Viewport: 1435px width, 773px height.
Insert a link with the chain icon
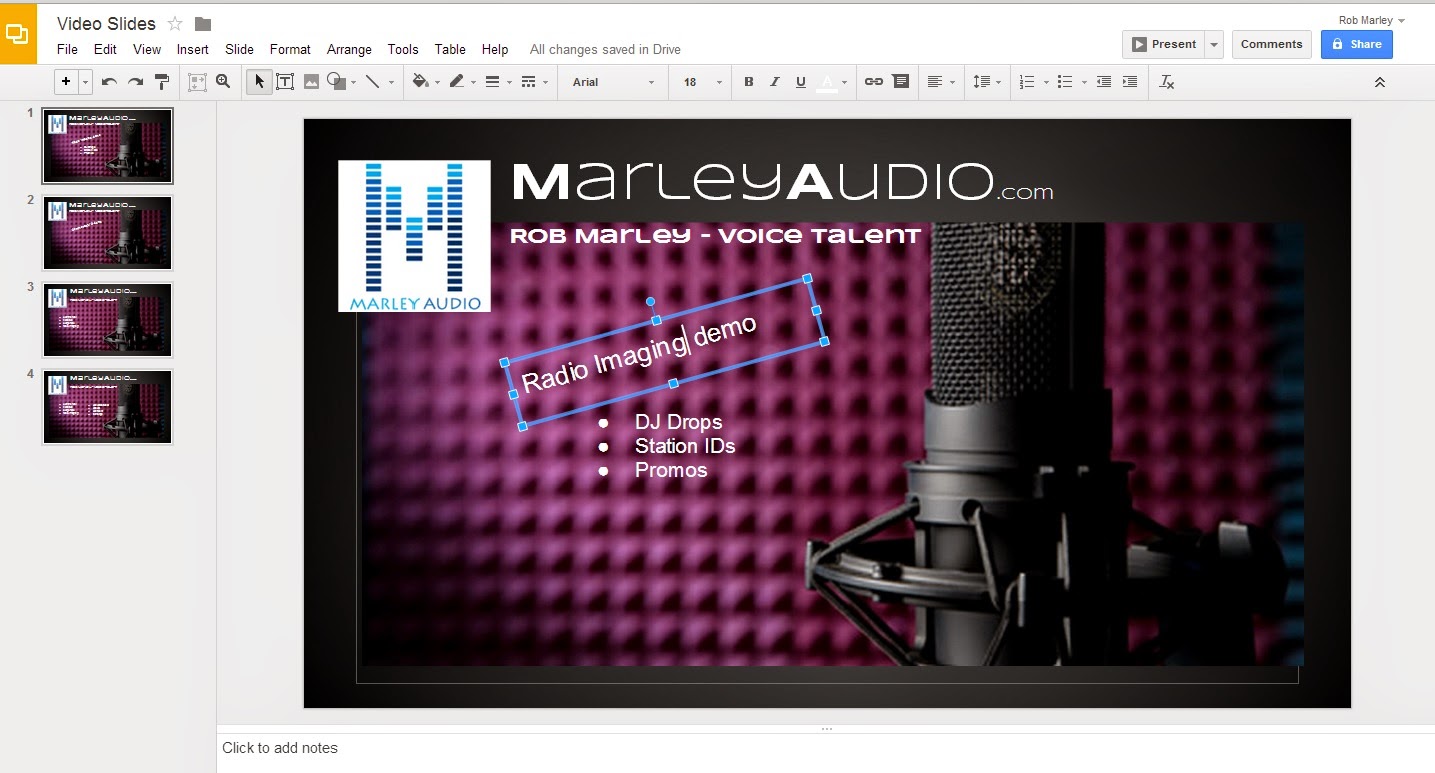point(874,82)
